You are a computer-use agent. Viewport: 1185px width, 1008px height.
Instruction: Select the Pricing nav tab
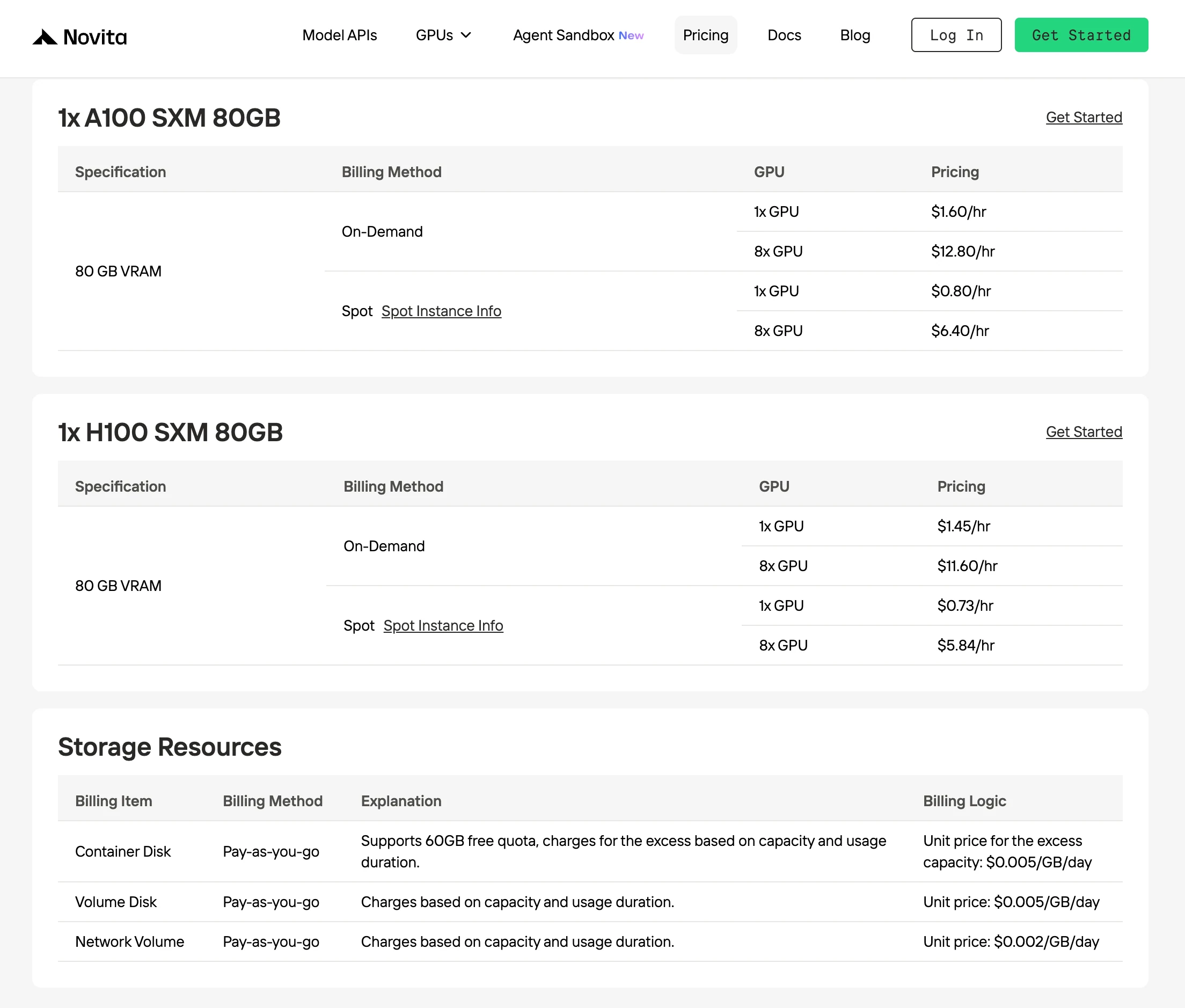(706, 35)
